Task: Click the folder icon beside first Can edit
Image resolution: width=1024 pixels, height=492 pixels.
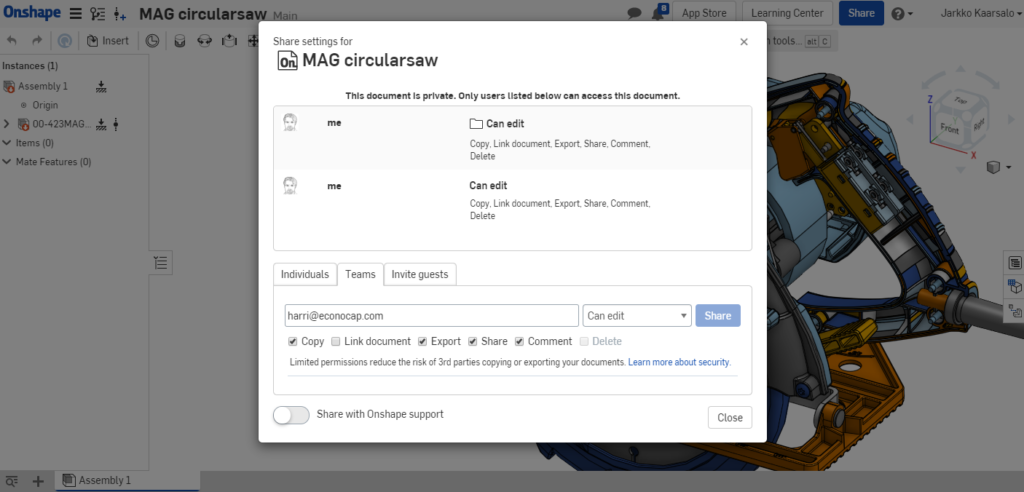Action: click(476, 123)
